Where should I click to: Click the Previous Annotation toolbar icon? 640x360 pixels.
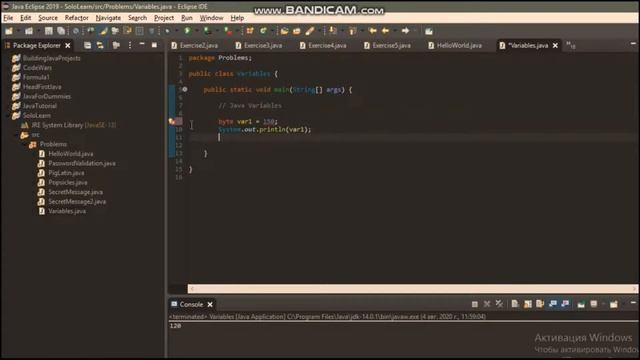point(353,31)
